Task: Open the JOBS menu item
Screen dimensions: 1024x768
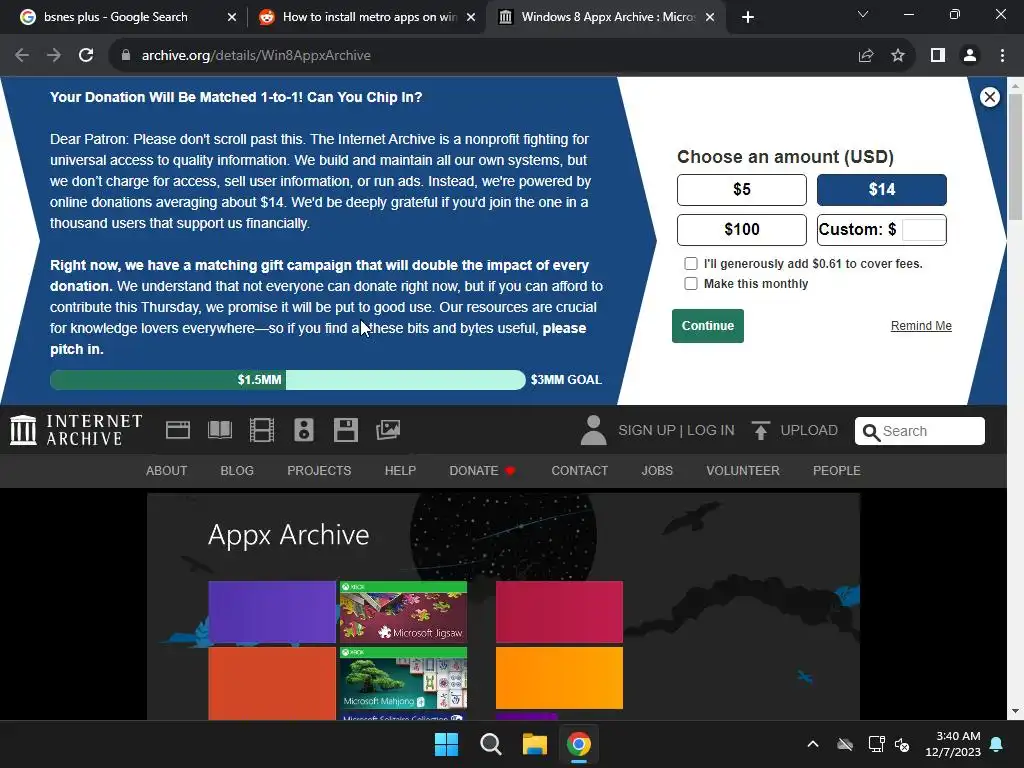Action: [x=657, y=471]
